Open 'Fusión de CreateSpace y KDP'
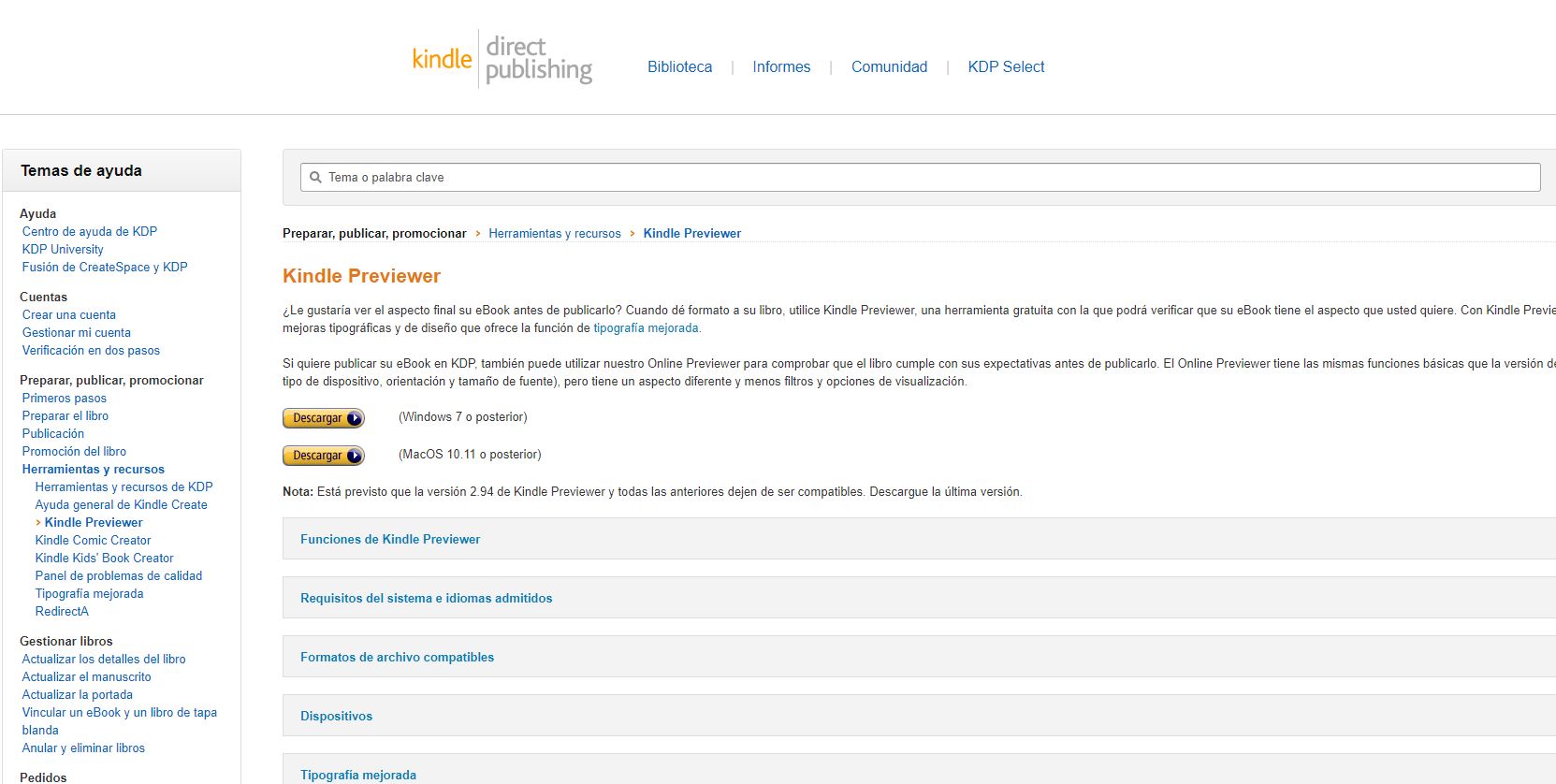Image resolution: width=1556 pixels, height=784 pixels. click(105, 267)
